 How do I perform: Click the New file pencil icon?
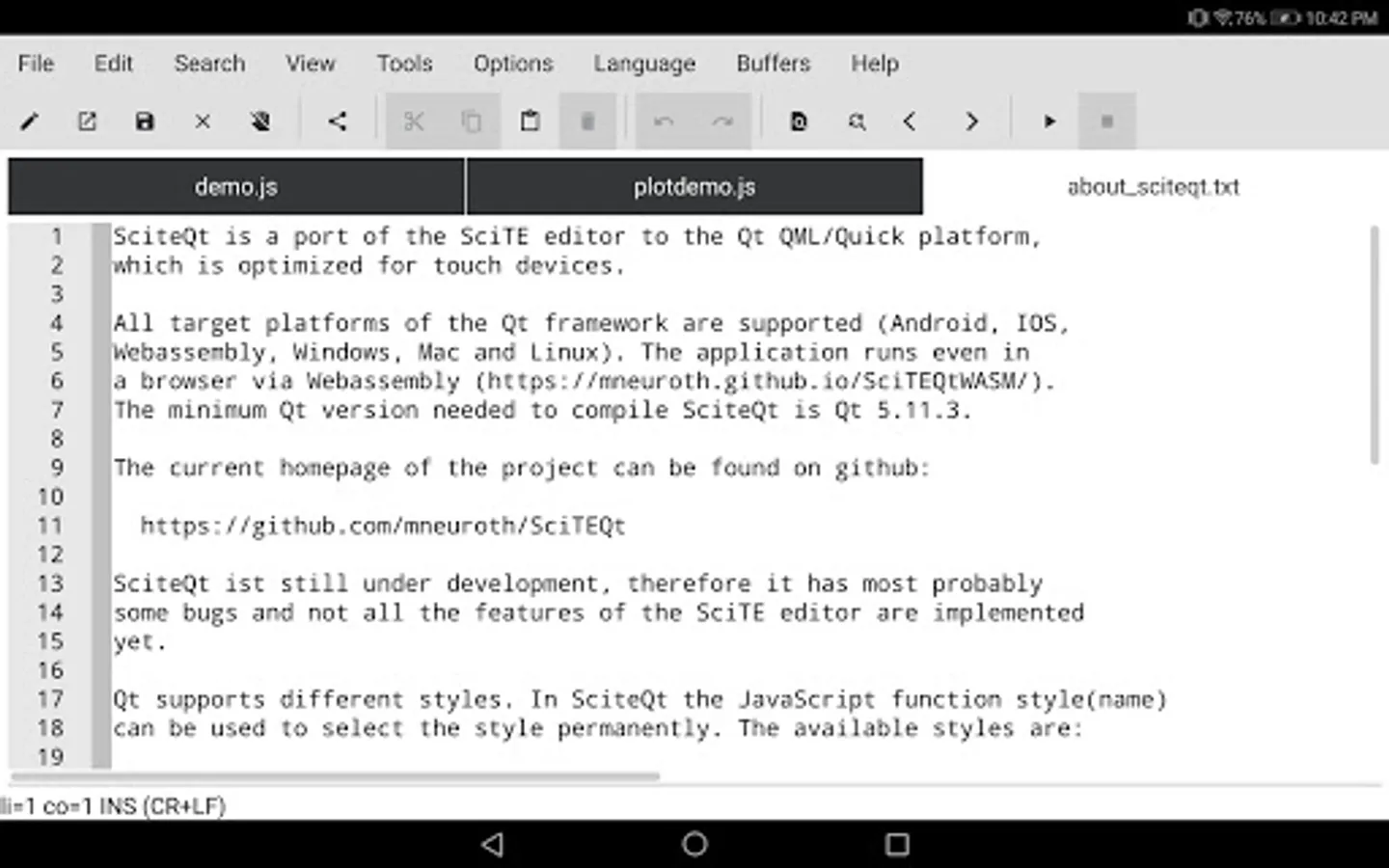click(x=30, y=122)
